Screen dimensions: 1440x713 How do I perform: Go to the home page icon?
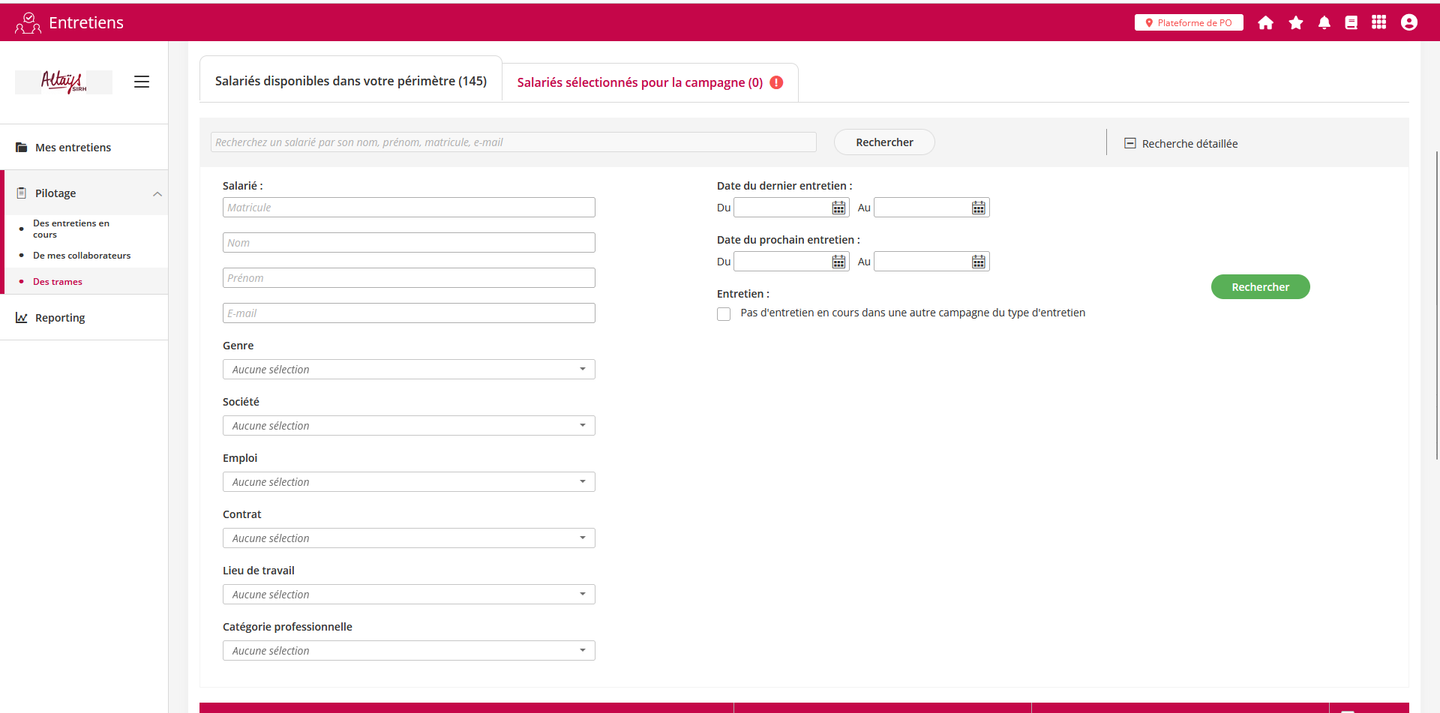(x=1265, y=23)
